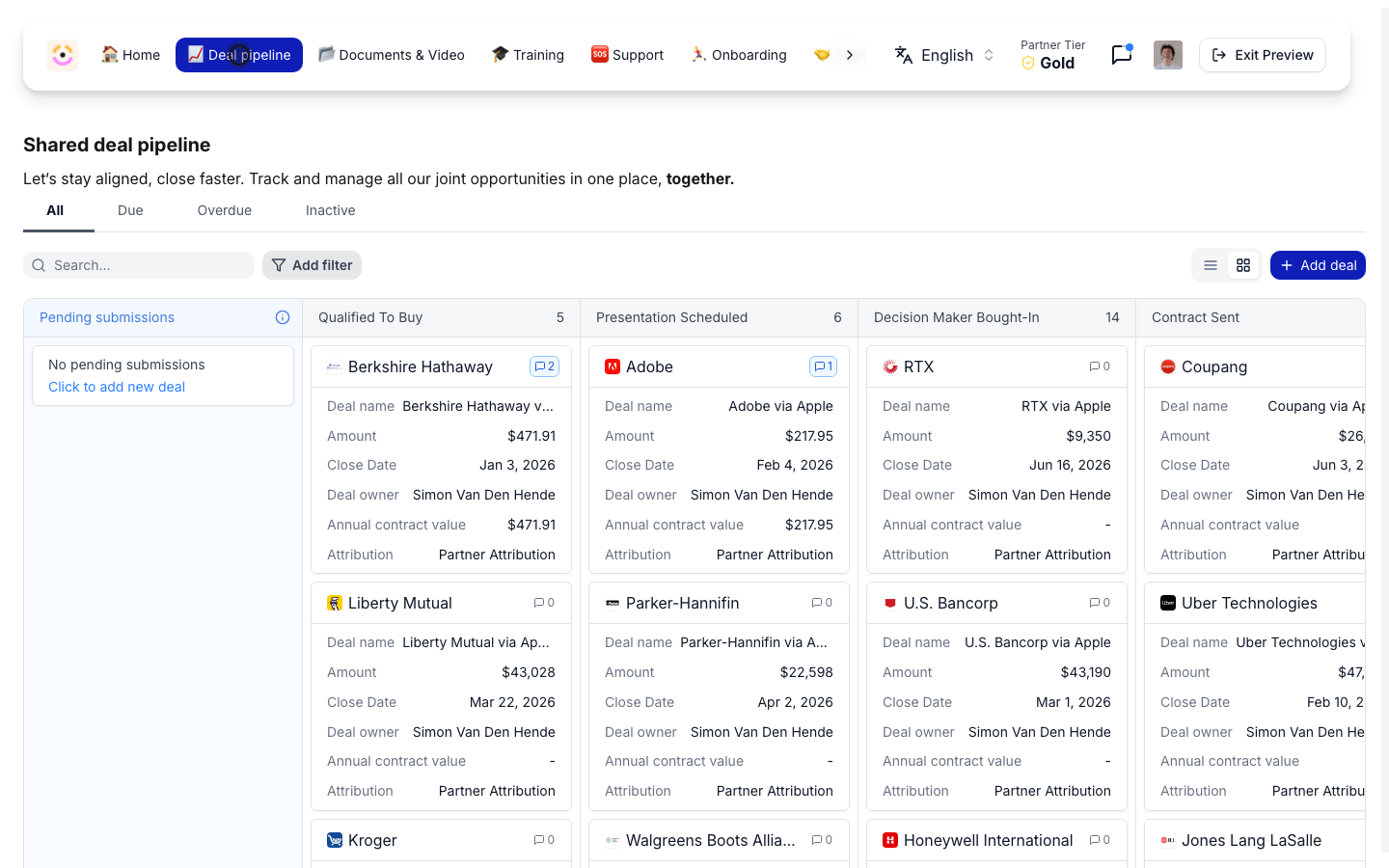The height and width of the screenshot is (868, 1389).
Task: Open Honeywell International comments counter
Action: [1100, 840]
